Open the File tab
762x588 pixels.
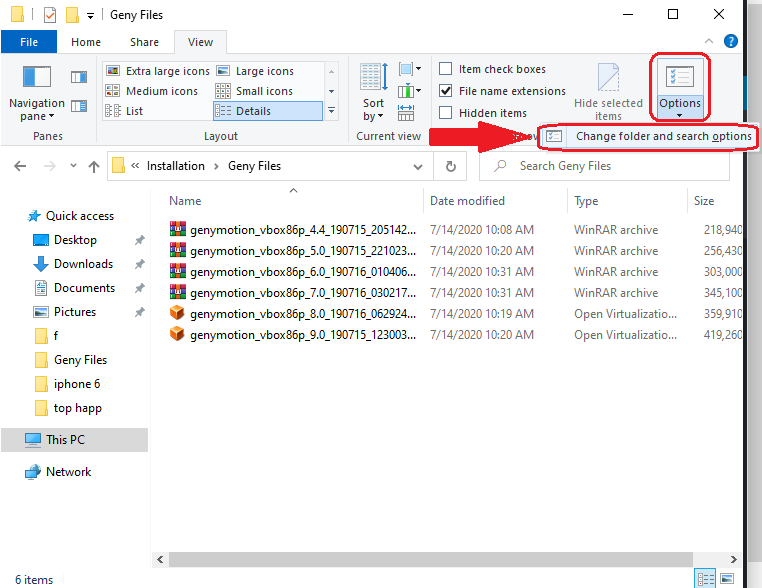coord(29,42)
